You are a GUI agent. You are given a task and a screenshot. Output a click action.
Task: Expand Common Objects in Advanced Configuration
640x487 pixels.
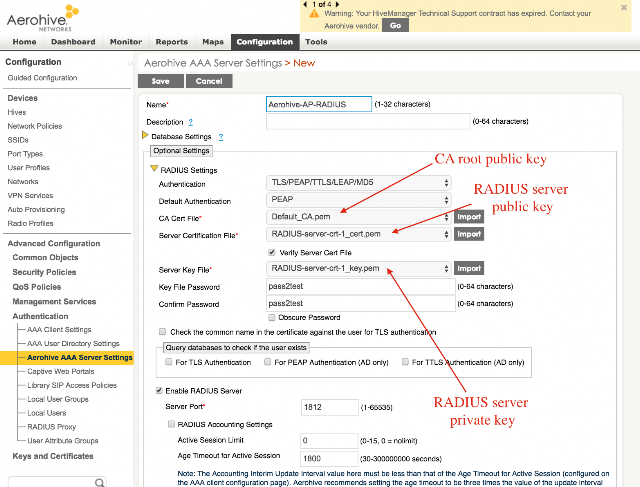pos(45,258)
